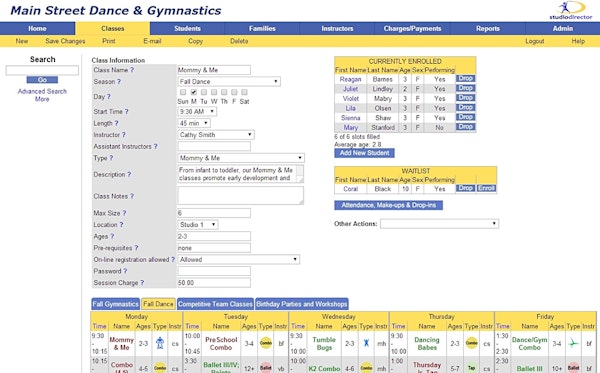600x373 pixels.
Task: Switch to the Fall Gymnastics schedule tab
Action: point(115,304)
